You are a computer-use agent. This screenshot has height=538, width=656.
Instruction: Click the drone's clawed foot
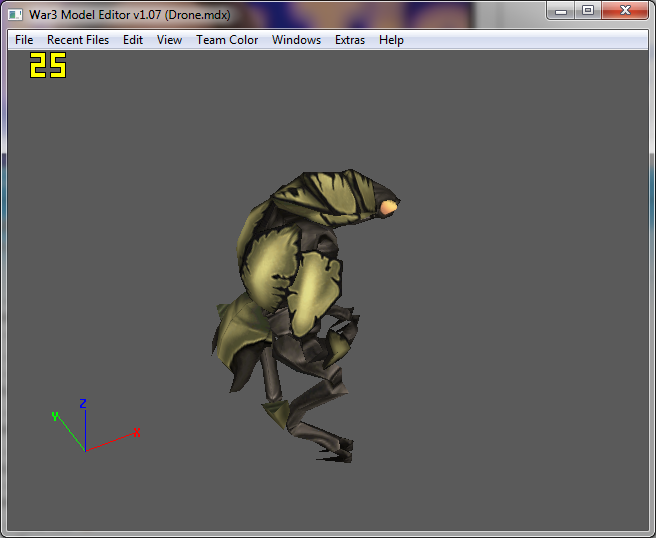tap(337, 451)
